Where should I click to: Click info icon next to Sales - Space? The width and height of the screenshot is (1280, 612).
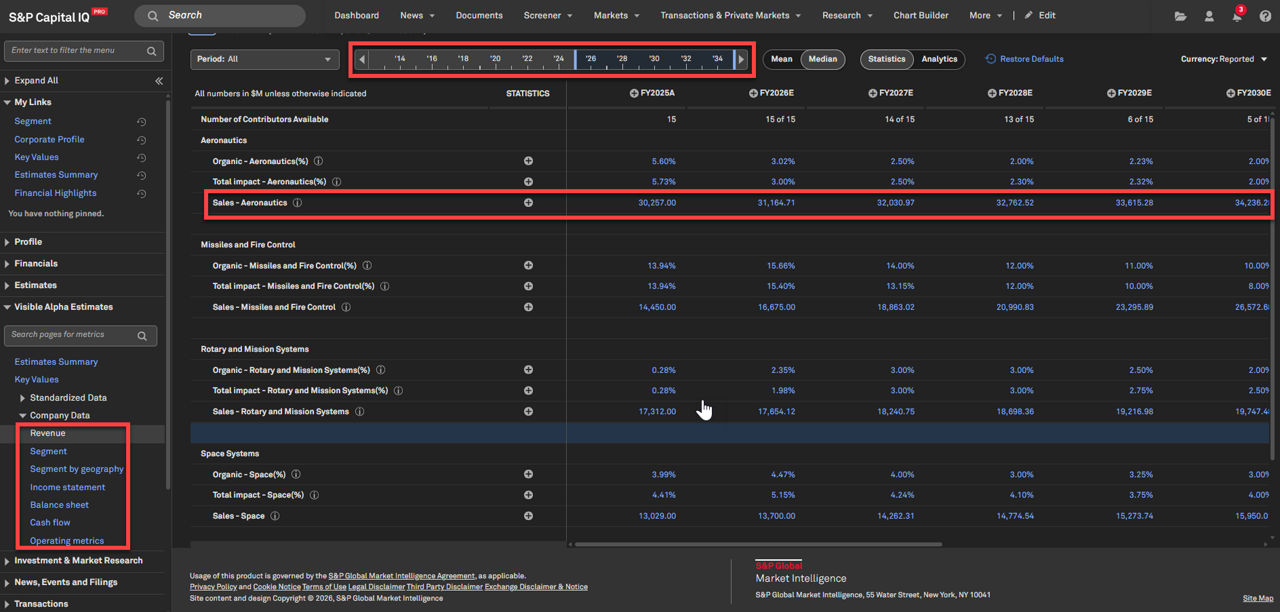pos(275,516)
